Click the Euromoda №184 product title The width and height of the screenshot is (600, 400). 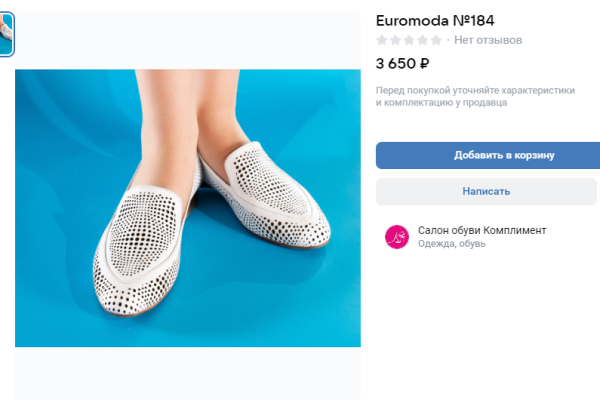coord(435,20)
